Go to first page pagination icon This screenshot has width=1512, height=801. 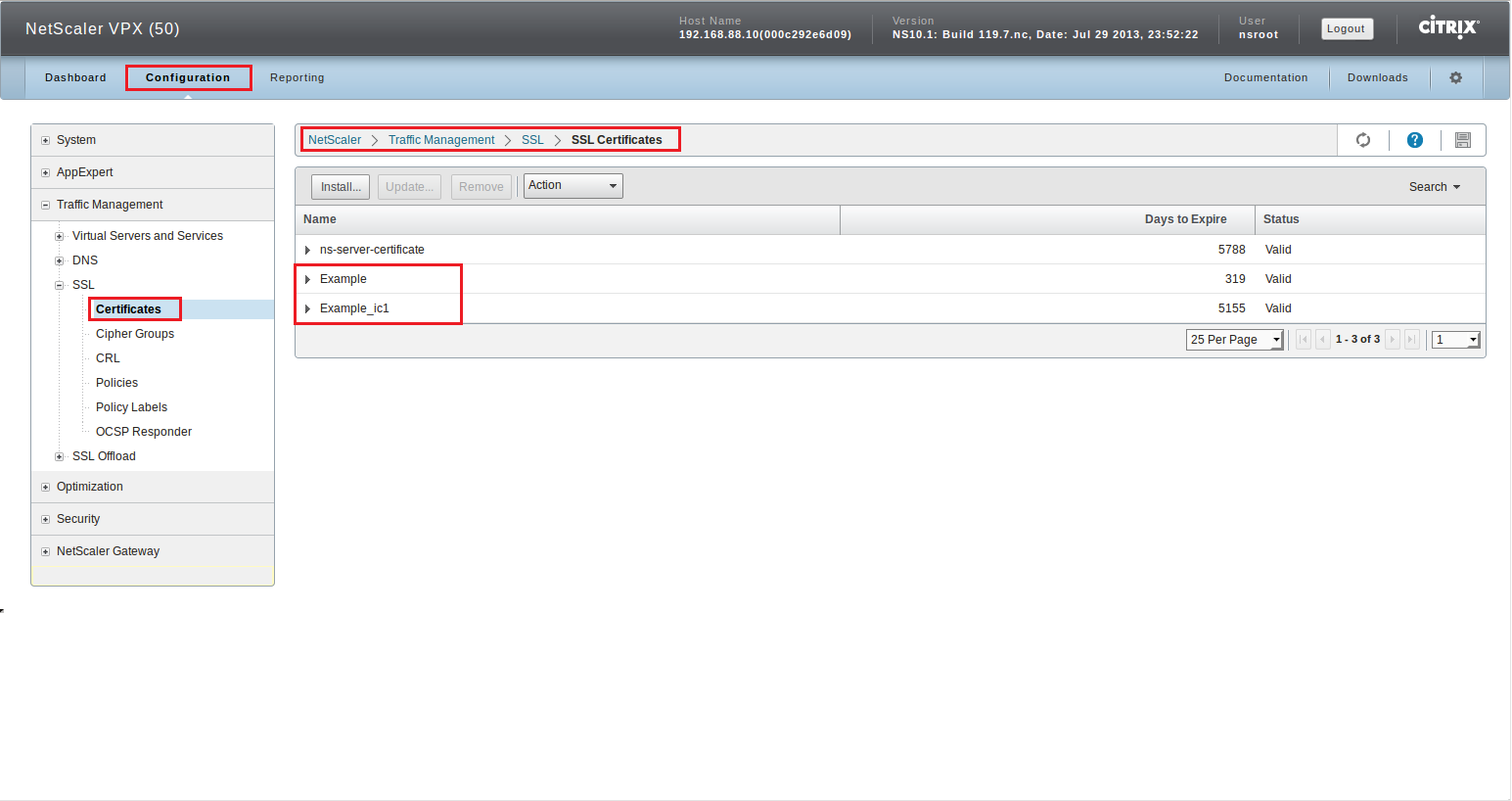click(x=1304, y=340)
